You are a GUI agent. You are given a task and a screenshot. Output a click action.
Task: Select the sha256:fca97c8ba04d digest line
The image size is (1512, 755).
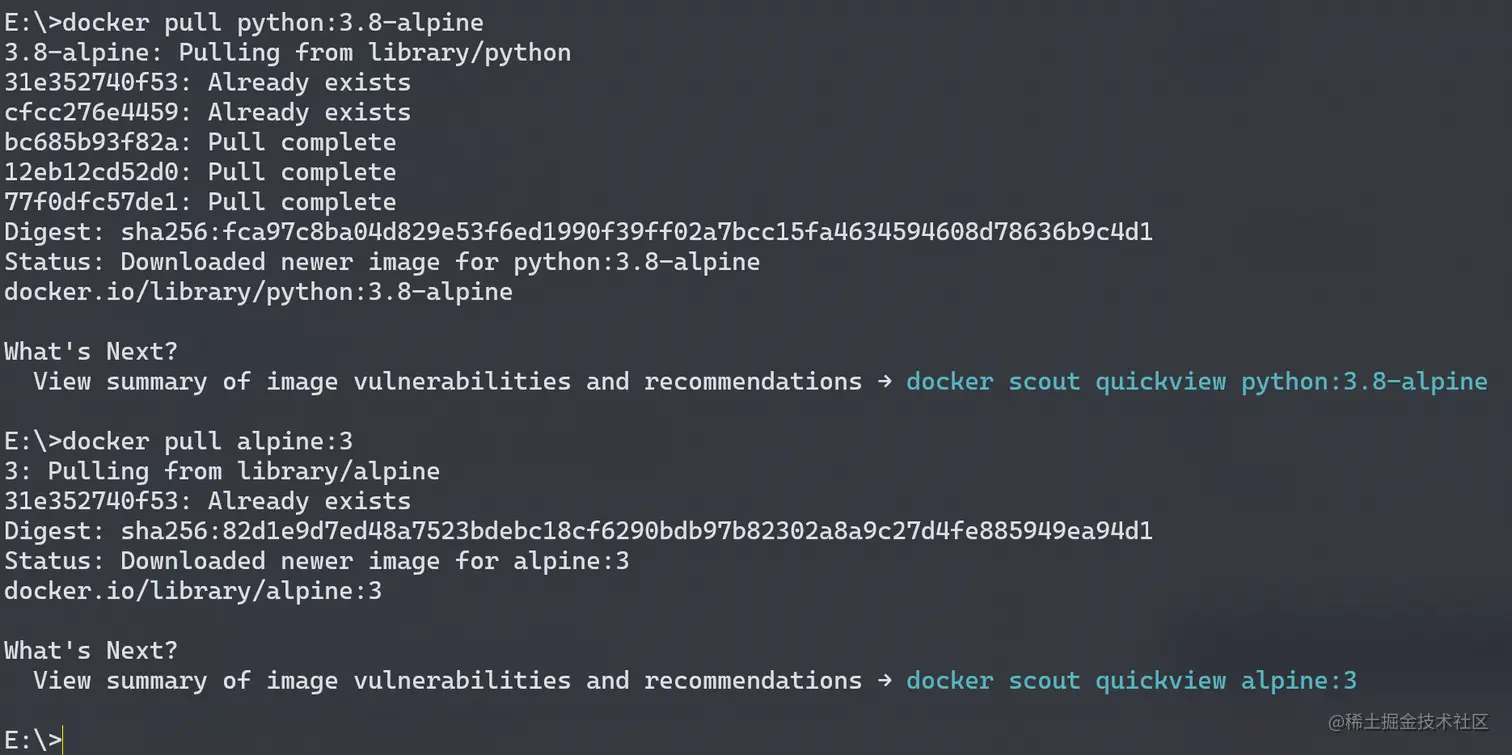pyautogui.click(x=578, y=232)
